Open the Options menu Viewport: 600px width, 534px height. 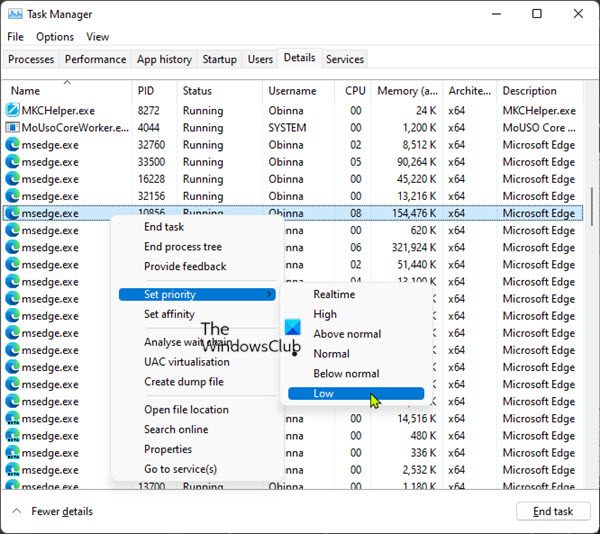(x=55, y=37)
